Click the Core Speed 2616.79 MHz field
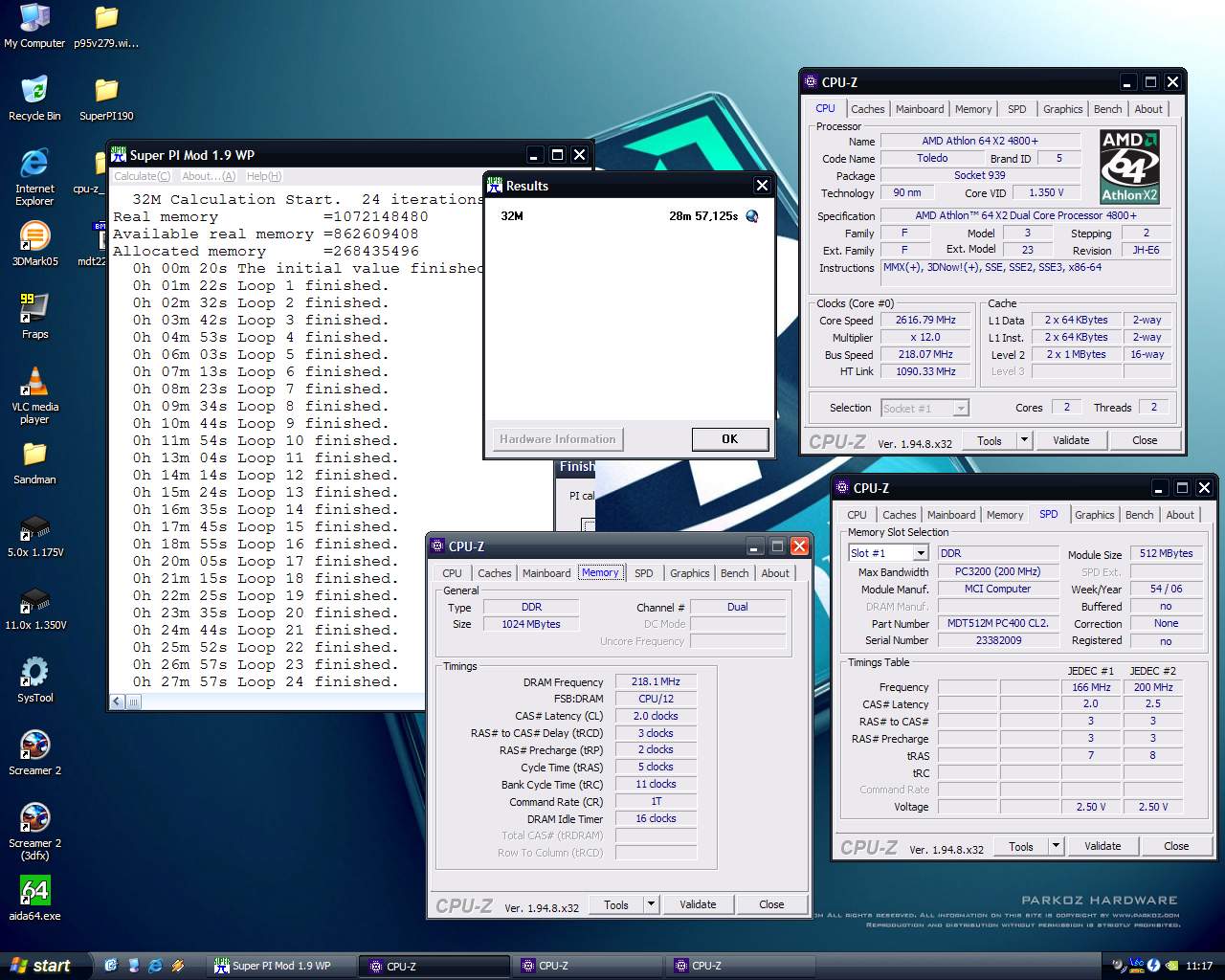This screenshot has width=1225, height=980. (x=925, y=321)
